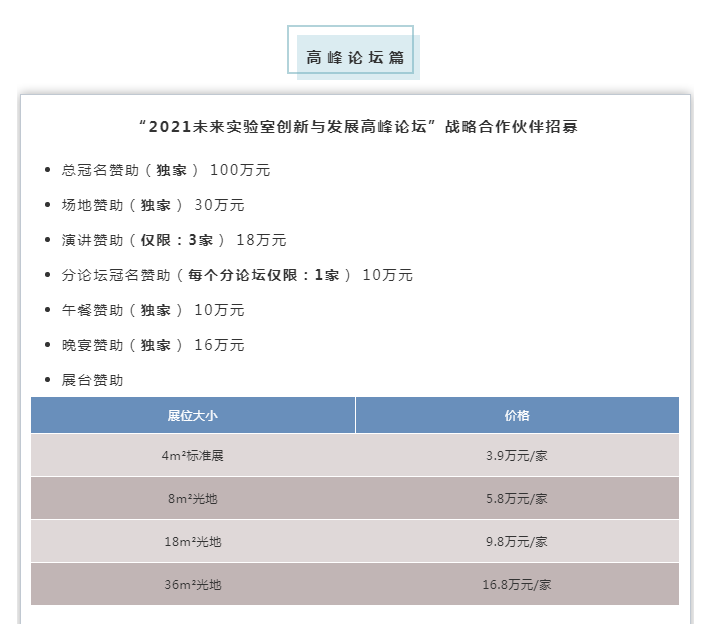Click the 价格 table column header
This screenshot has width=715, height=624.
click(x=517, y=415)
